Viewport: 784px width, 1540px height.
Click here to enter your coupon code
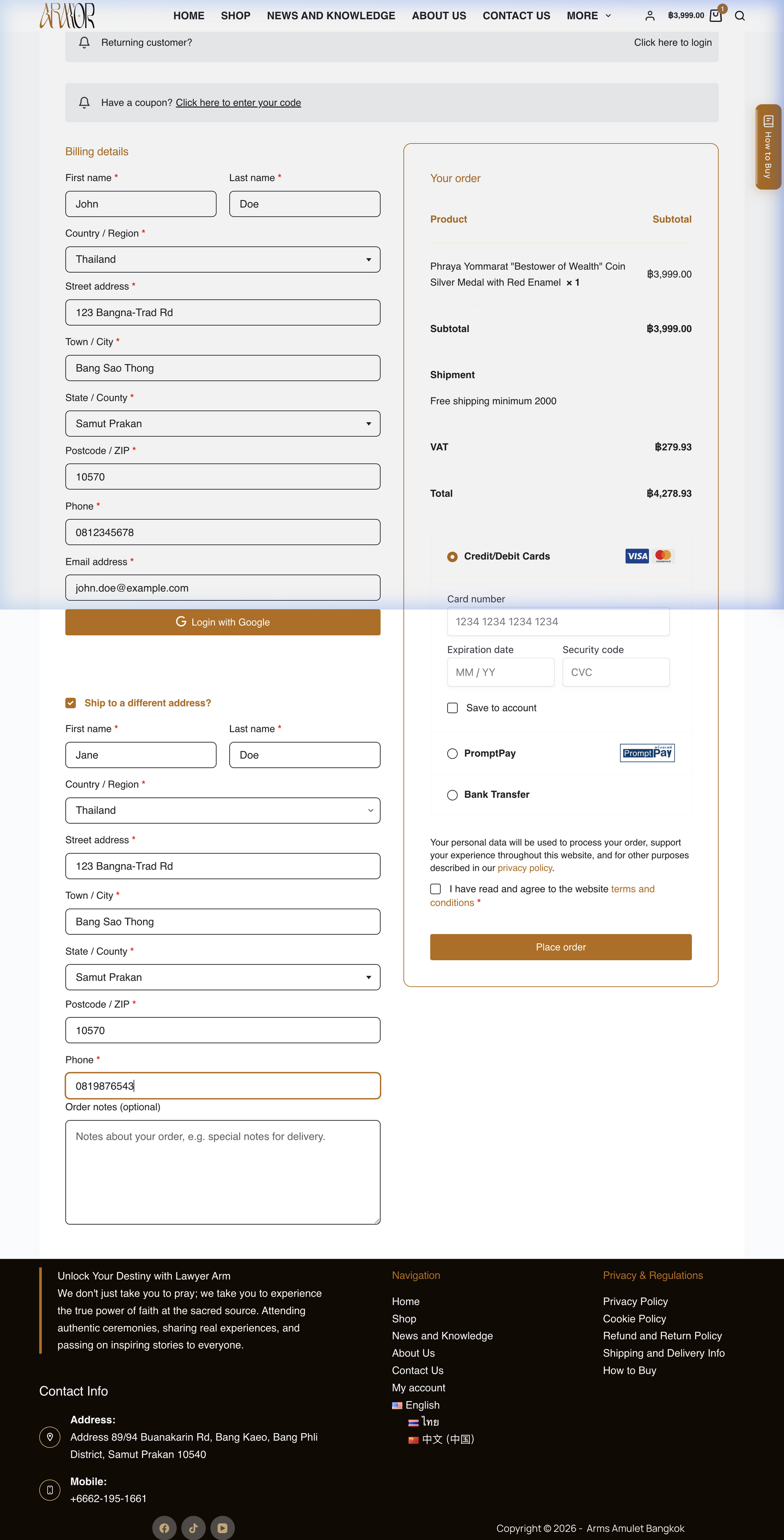coord(238,103)
